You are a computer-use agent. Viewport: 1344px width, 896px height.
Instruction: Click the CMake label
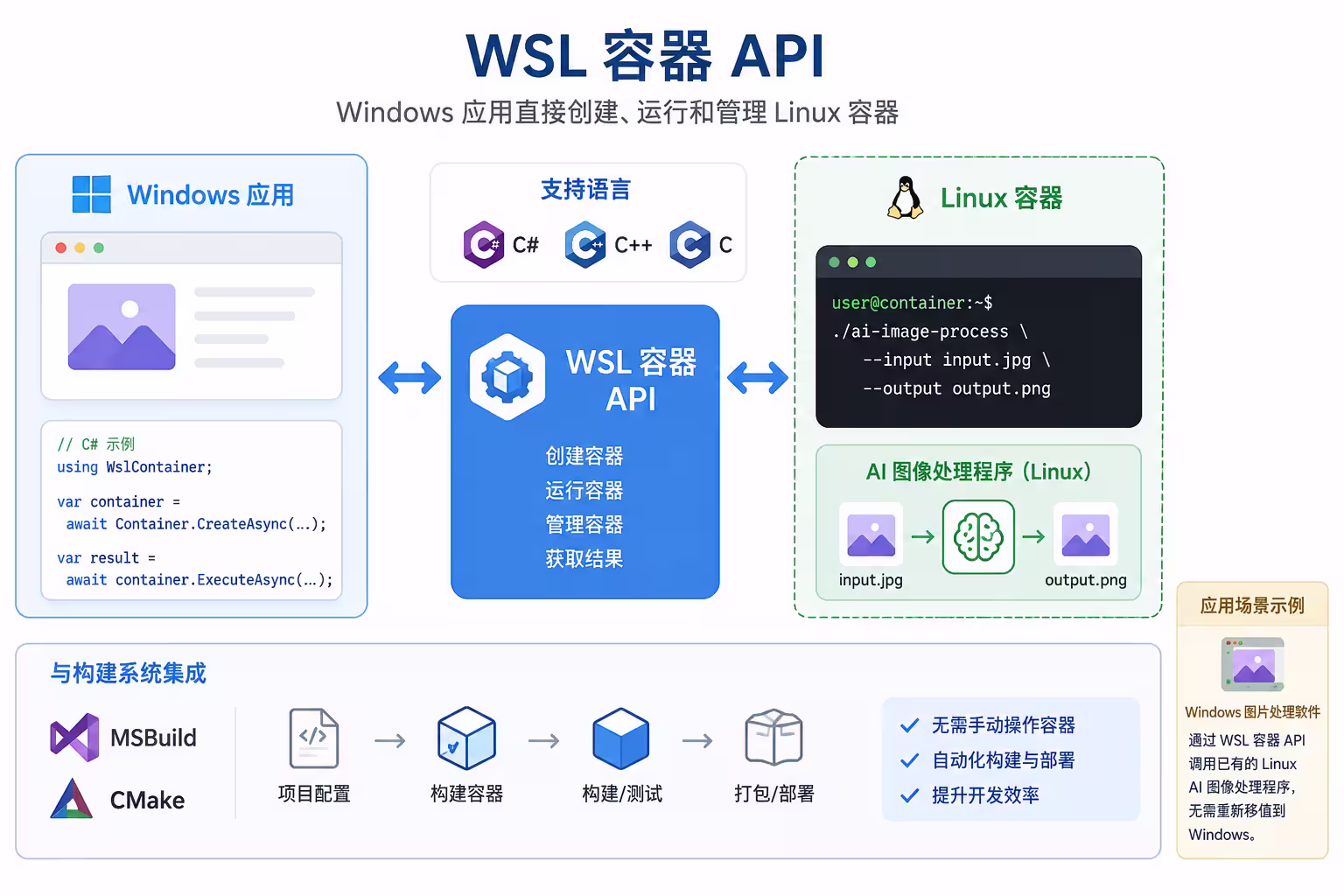pos(147,800)
